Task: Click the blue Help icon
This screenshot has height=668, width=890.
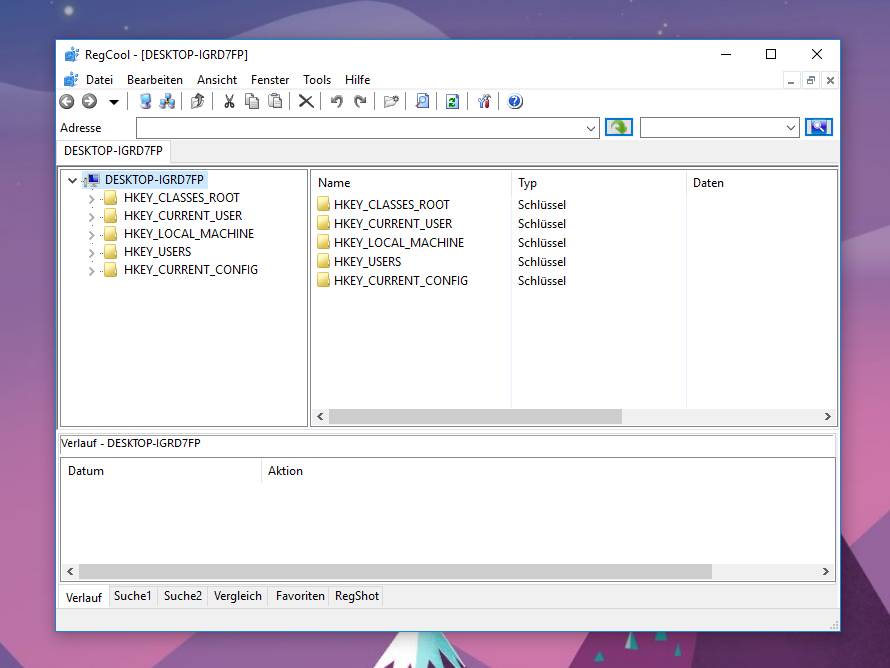Action: (514, 101)
